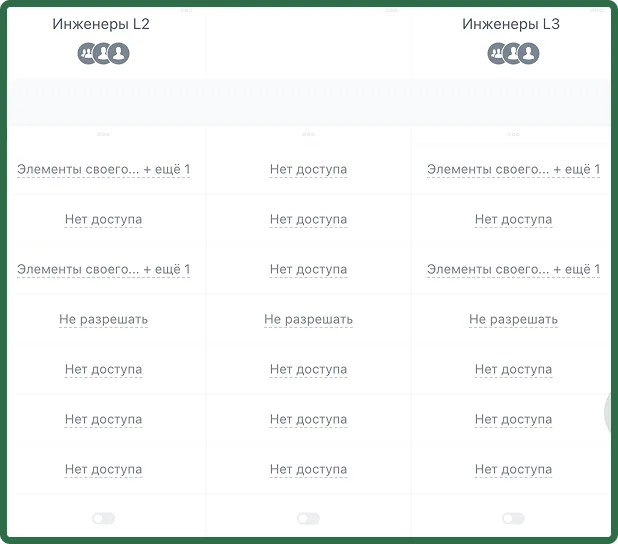Image resolution: width=618 pixels, height=544 pixels.
Task: Open 'Не разрешать' selector in Инженеры L3 column
Action: pyautogui.click(x=514, y=319)
